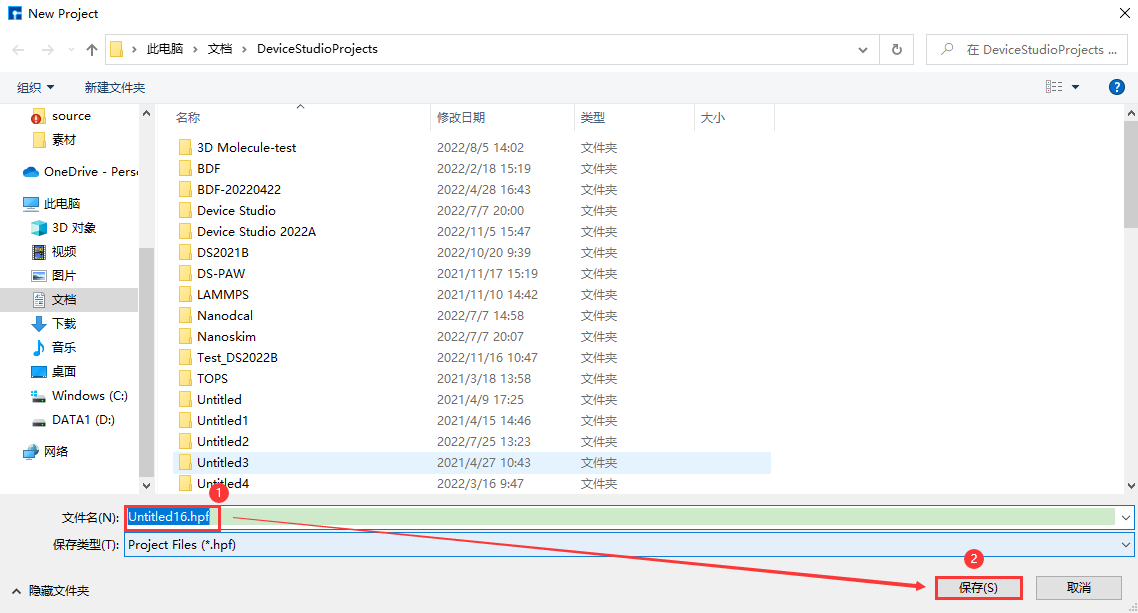This screenshot has width=1138, height=613.
Task: Sort by 修改日期 column header
Action: coord(461,118)
